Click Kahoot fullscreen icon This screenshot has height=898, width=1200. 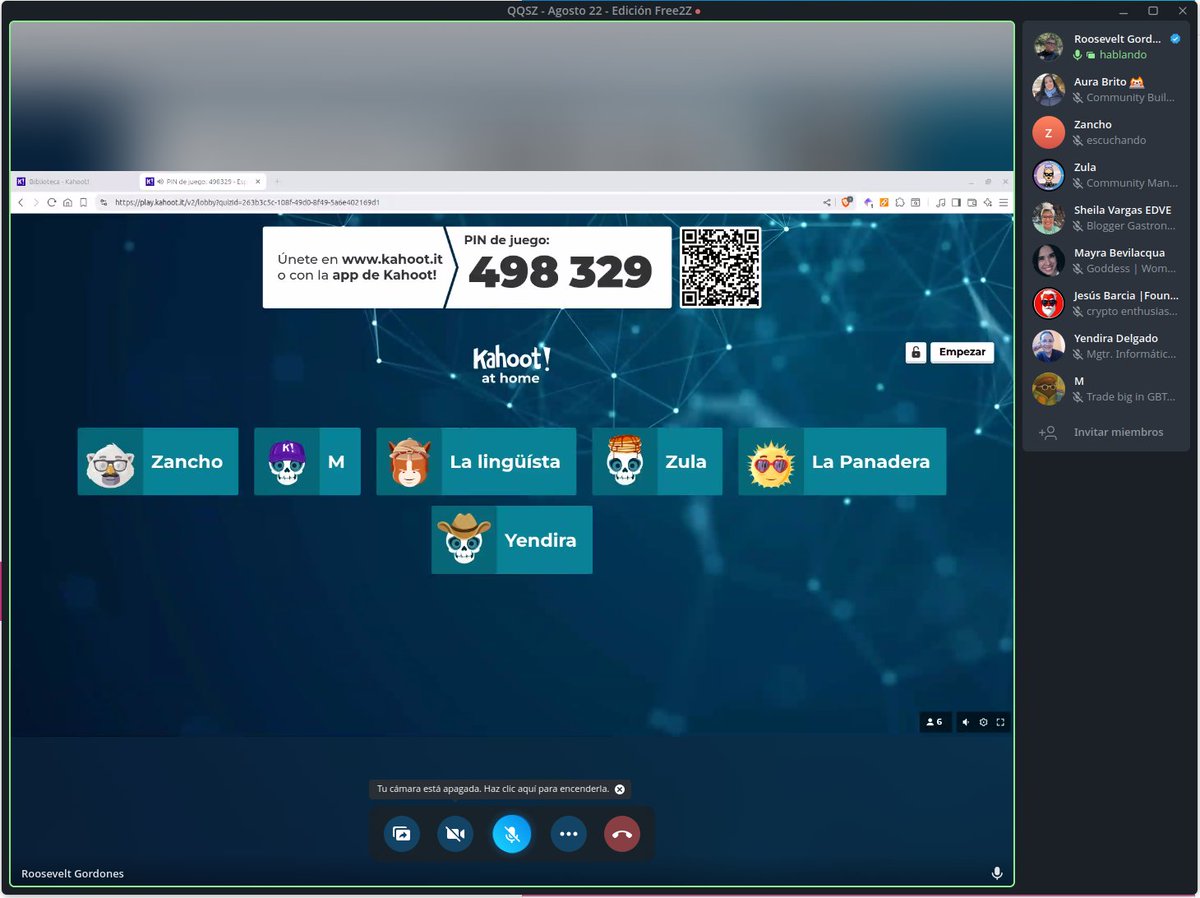[x=1000, y=722]
